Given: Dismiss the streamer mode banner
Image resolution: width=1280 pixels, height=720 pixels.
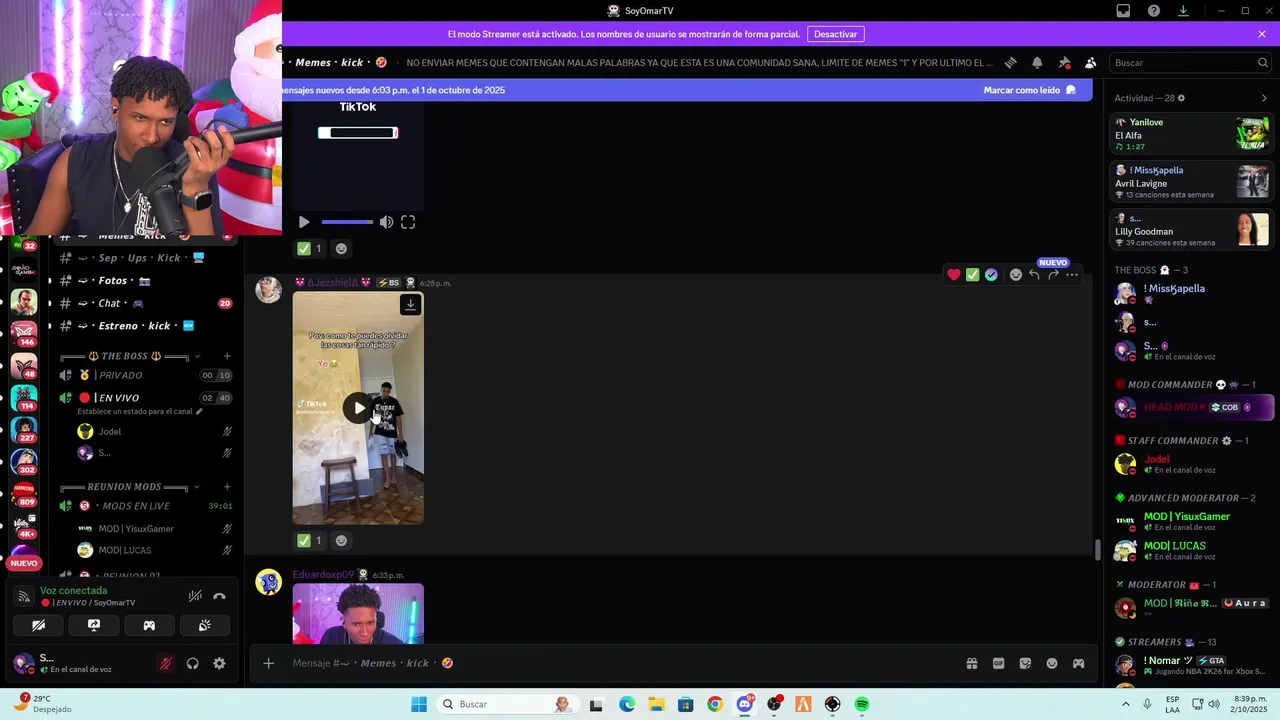Looking at the screenshot, I should click(1262, 34).
